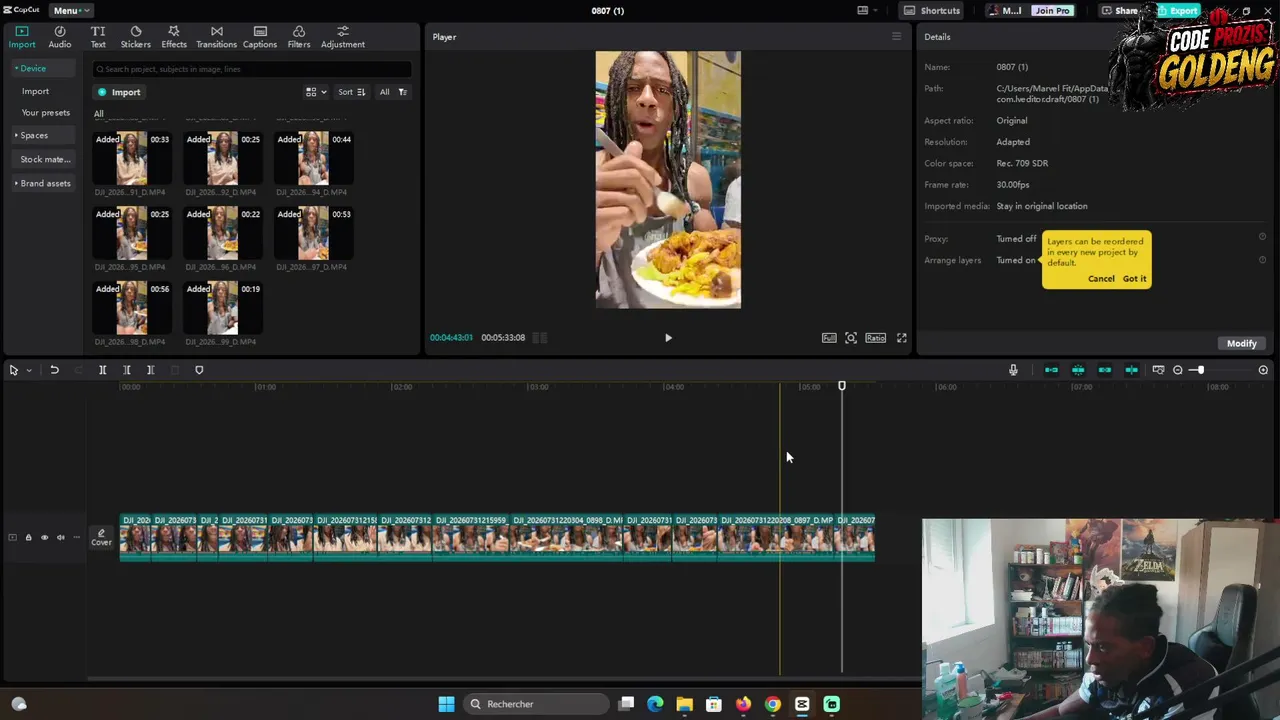Open the Adjustment tab
The height and width of the screenshot is (720, 1280).
pos(343,37)
